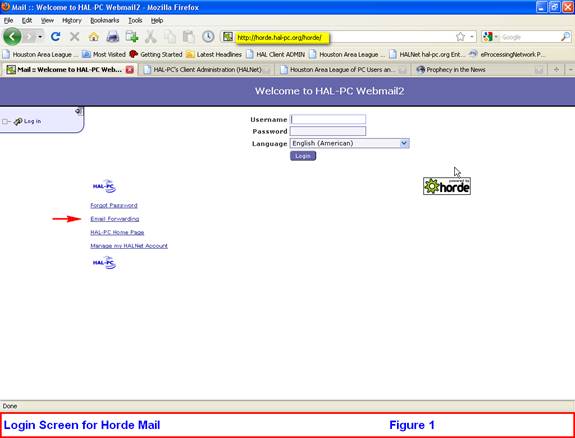Click the Forward arrow button
Image resolution: width=575 pixels, height=438 pixels.
coord(30,37)
